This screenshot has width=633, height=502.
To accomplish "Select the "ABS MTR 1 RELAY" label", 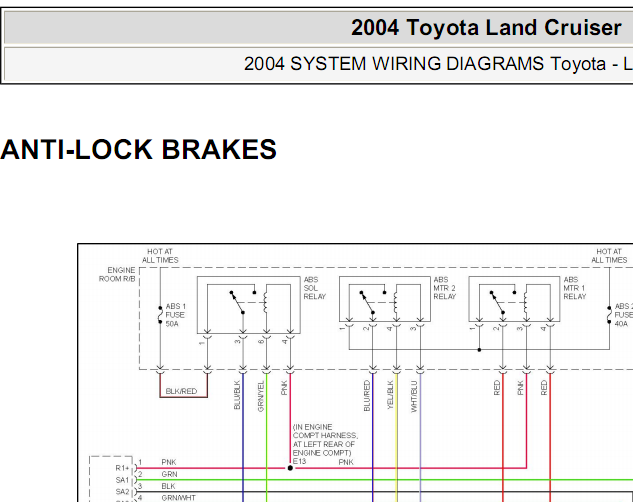I will [x=574, y=288].
